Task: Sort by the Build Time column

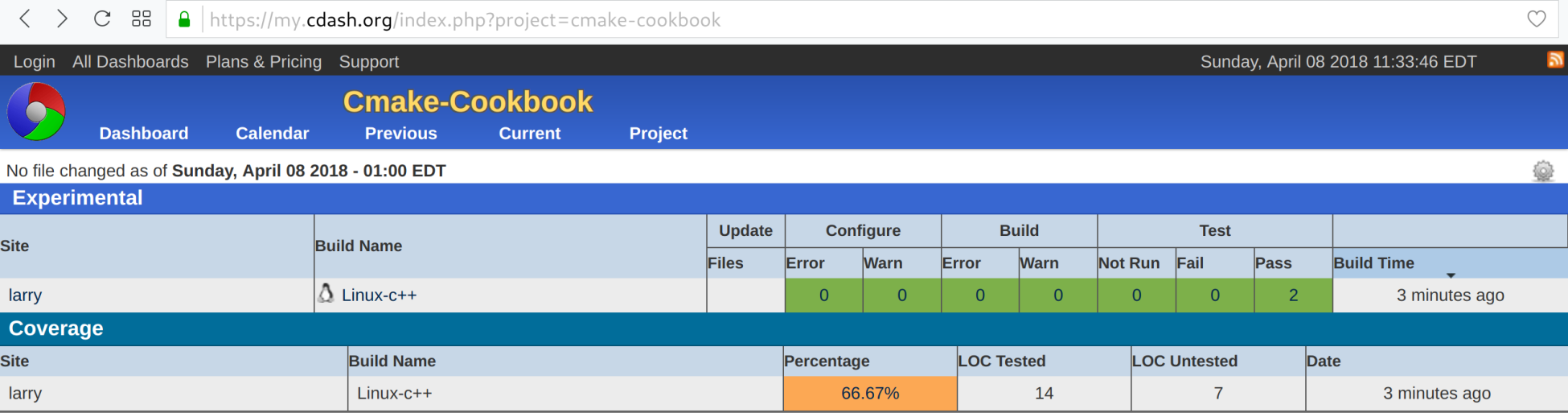Action: click(x=1373, y=263)
